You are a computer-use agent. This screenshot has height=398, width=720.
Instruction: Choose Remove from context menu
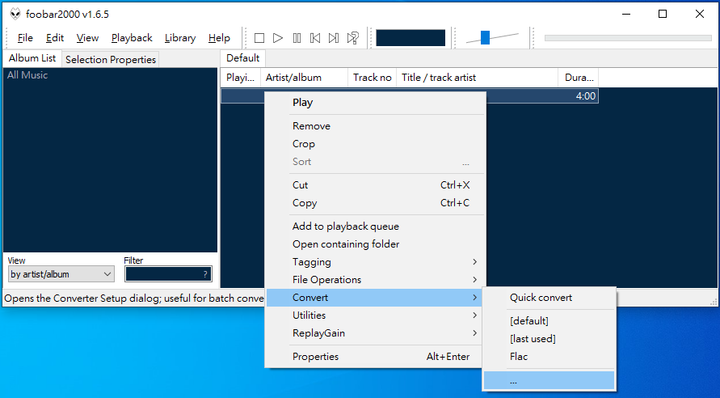click(x=376, y=126)
